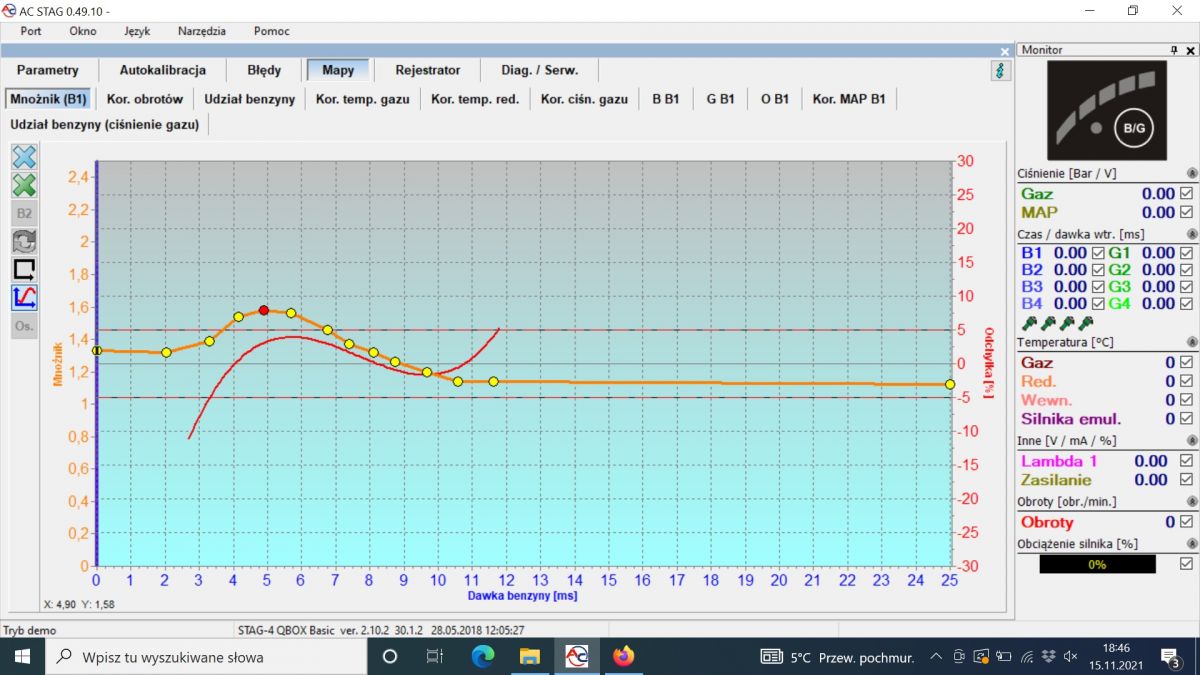
Task: Click the Windows search input field
Action: [207, 657]
